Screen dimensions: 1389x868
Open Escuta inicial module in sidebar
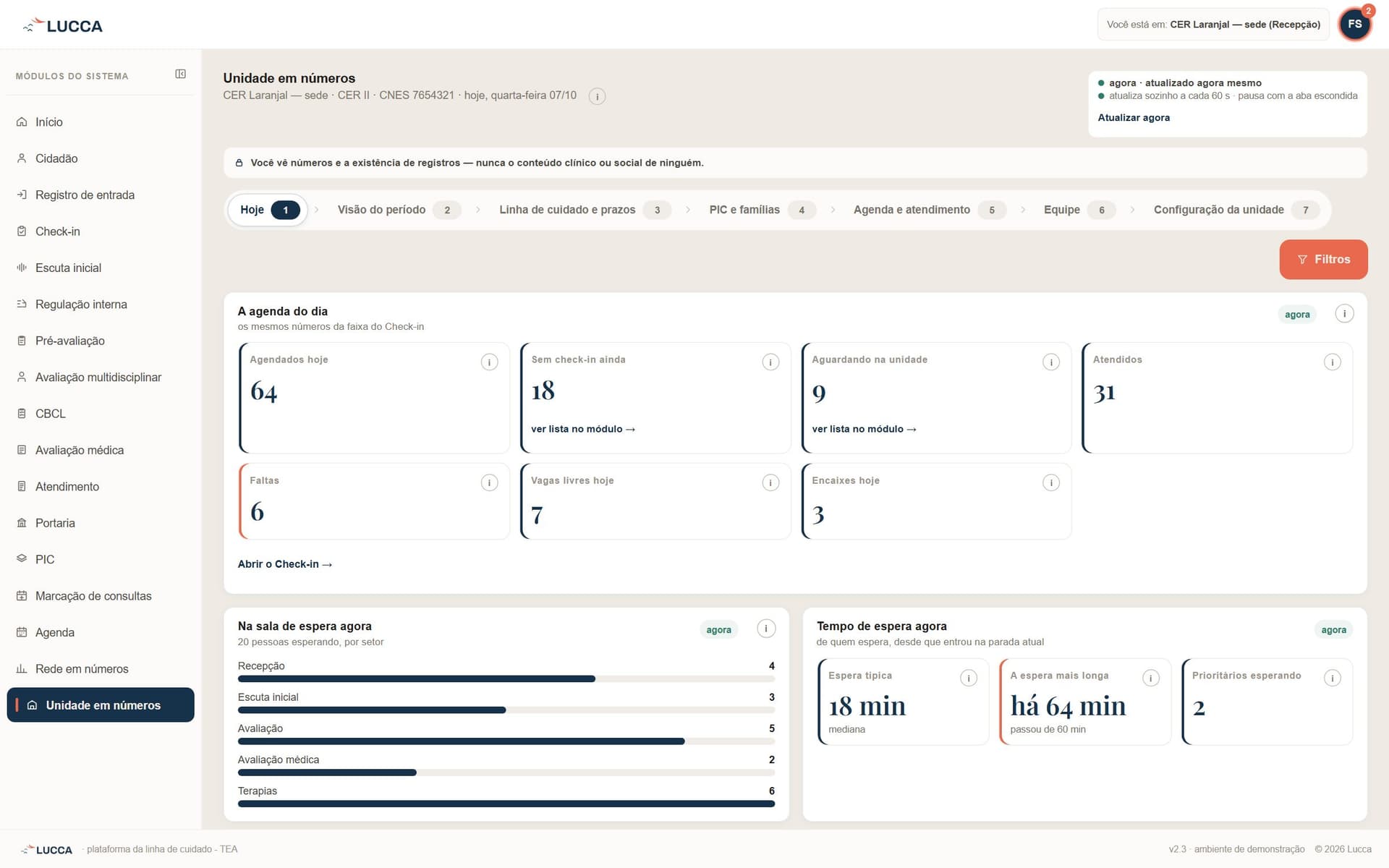(101, 268)
